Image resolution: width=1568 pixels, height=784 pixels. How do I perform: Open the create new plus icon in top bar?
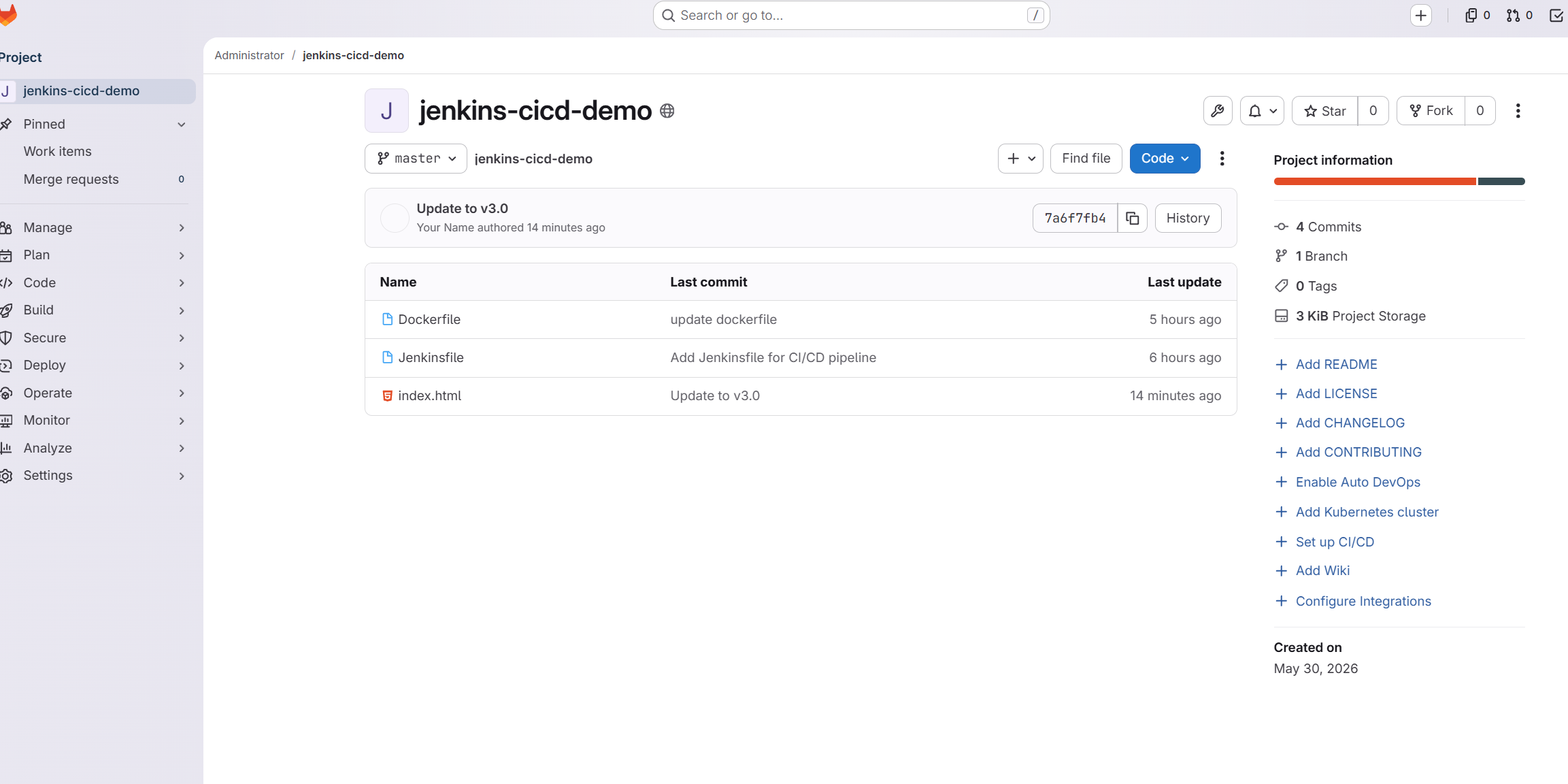[x=1421, y=16]
